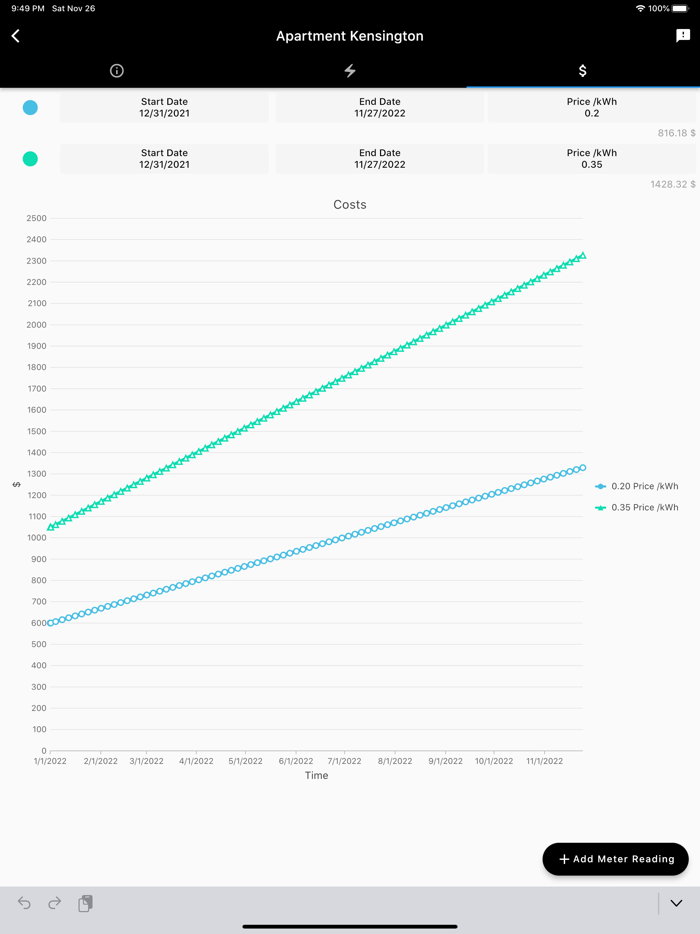
Task: Switch to the energy lightning tab
Action: click(350, 71)
